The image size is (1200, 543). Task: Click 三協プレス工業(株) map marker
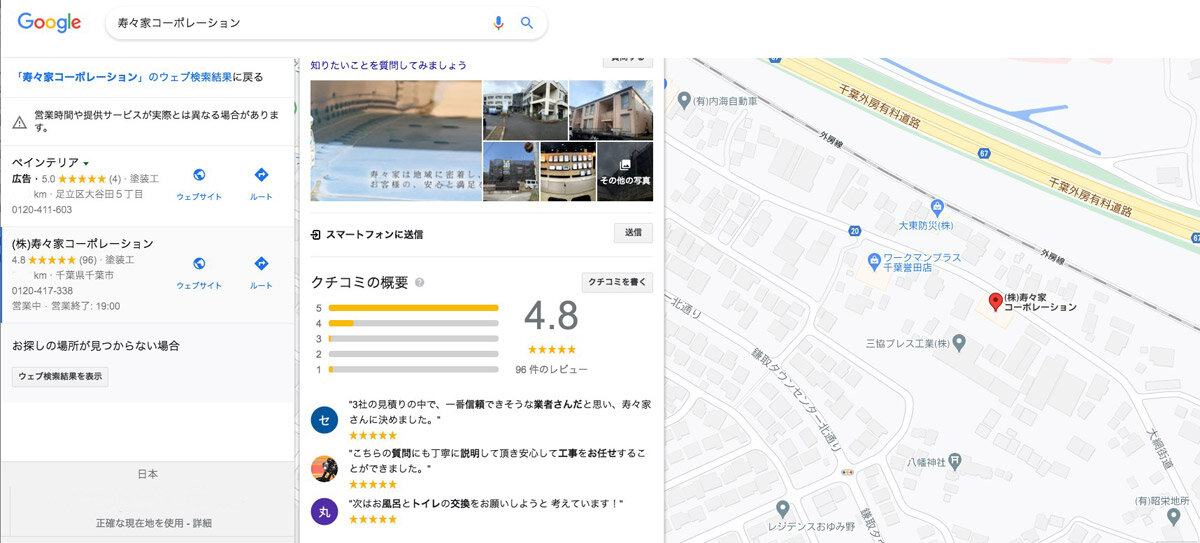(x=959, y=344)
